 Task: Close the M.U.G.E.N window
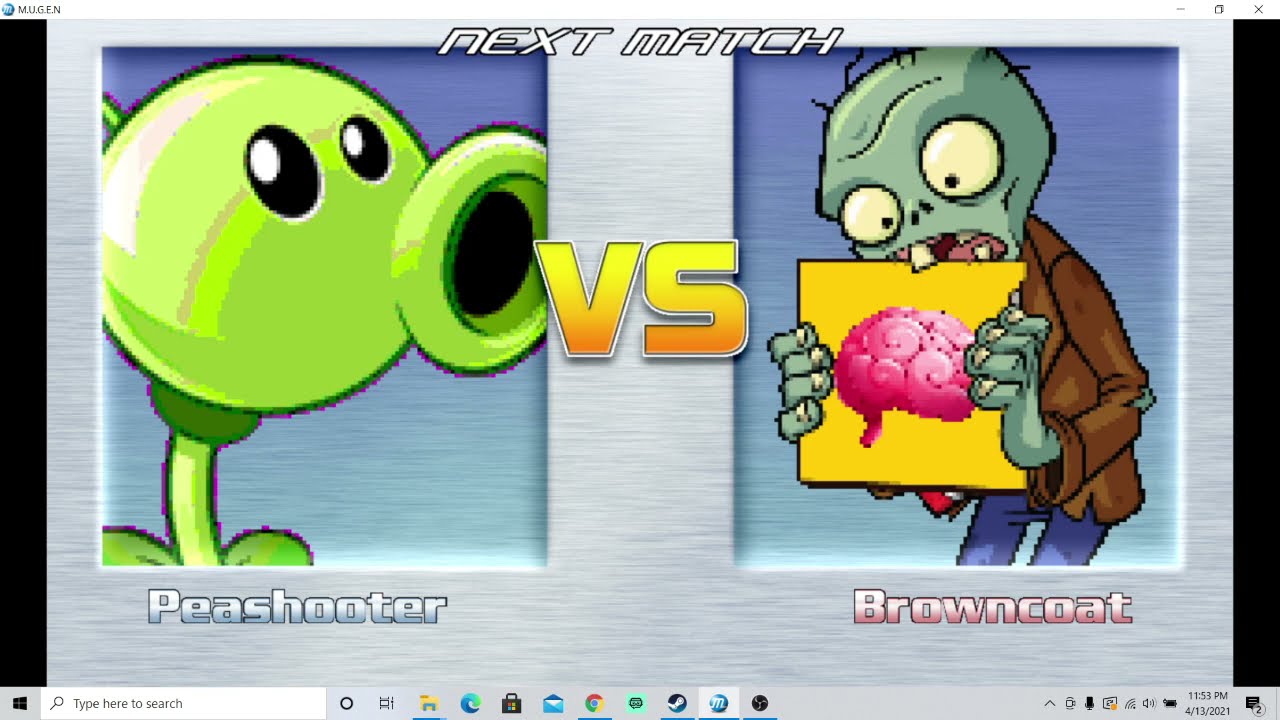[x=1258, y=9]
